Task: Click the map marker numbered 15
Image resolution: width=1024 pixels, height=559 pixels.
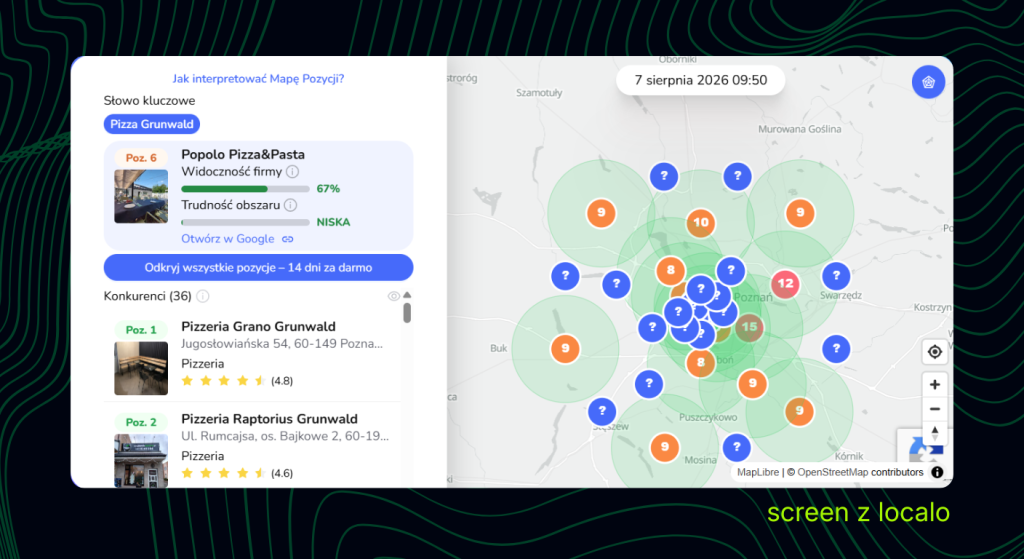Action: (x=749, y=327)
